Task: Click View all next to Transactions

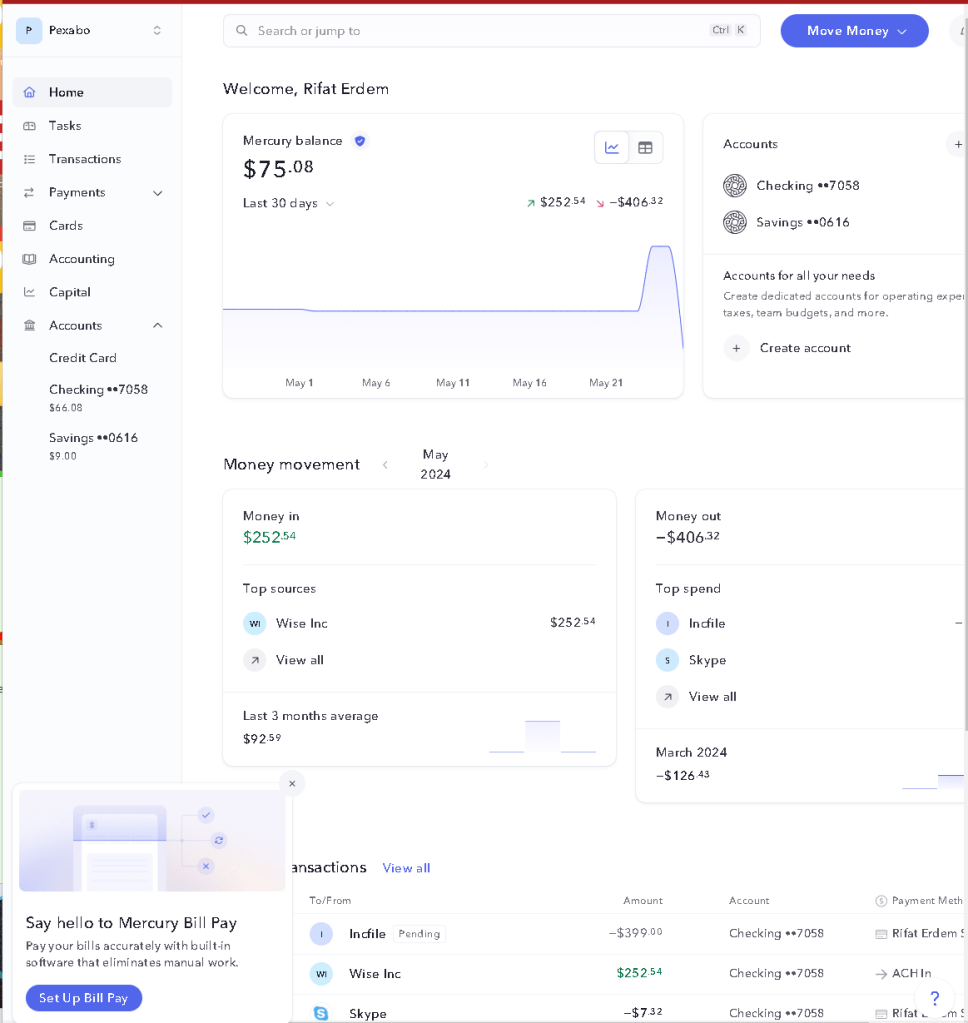Action: (406, 868)
